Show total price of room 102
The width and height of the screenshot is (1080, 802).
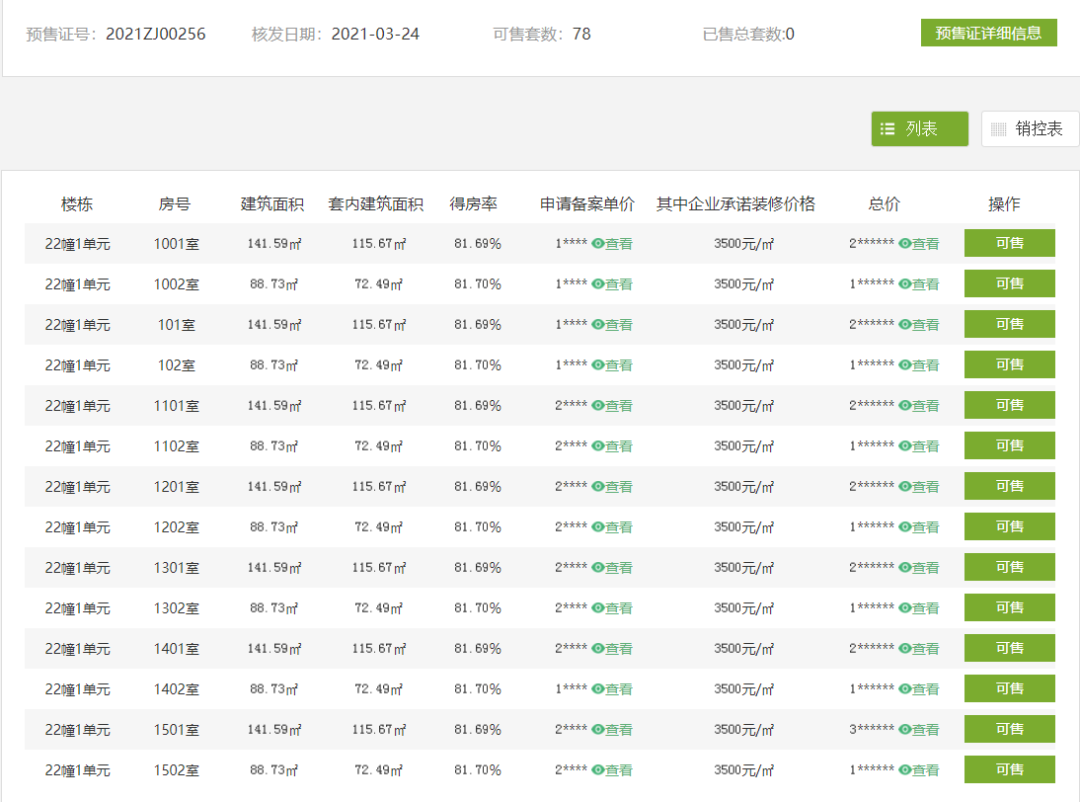pyautogui.click(x=918, y=365)
